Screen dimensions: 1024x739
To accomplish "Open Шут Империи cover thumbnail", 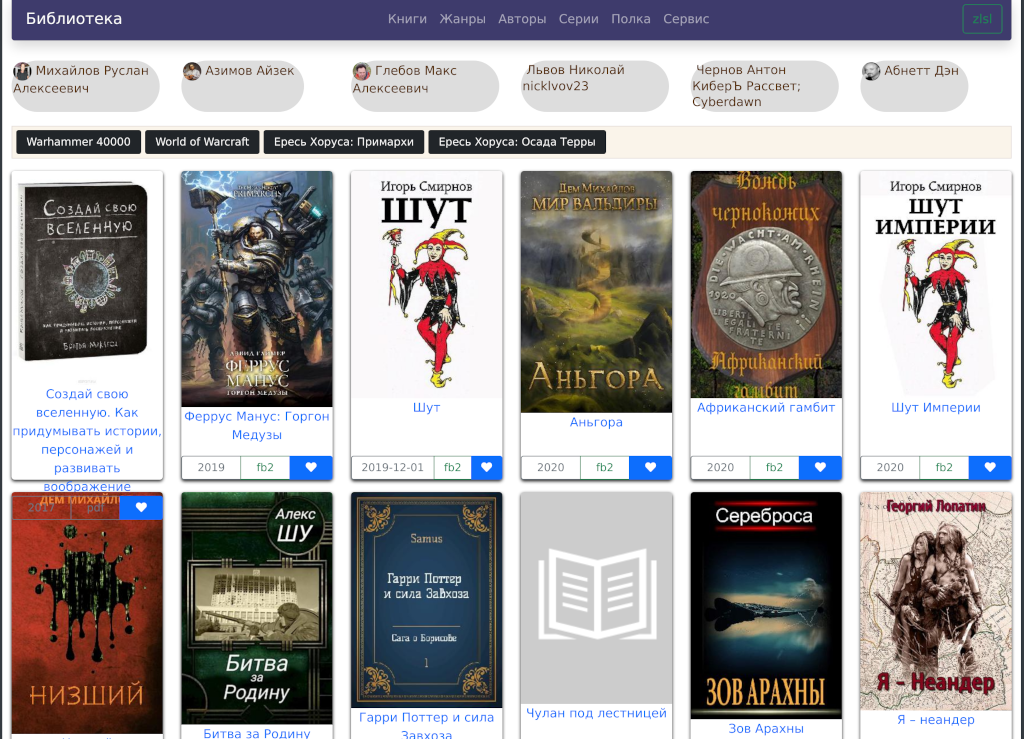I will [936, 285].
